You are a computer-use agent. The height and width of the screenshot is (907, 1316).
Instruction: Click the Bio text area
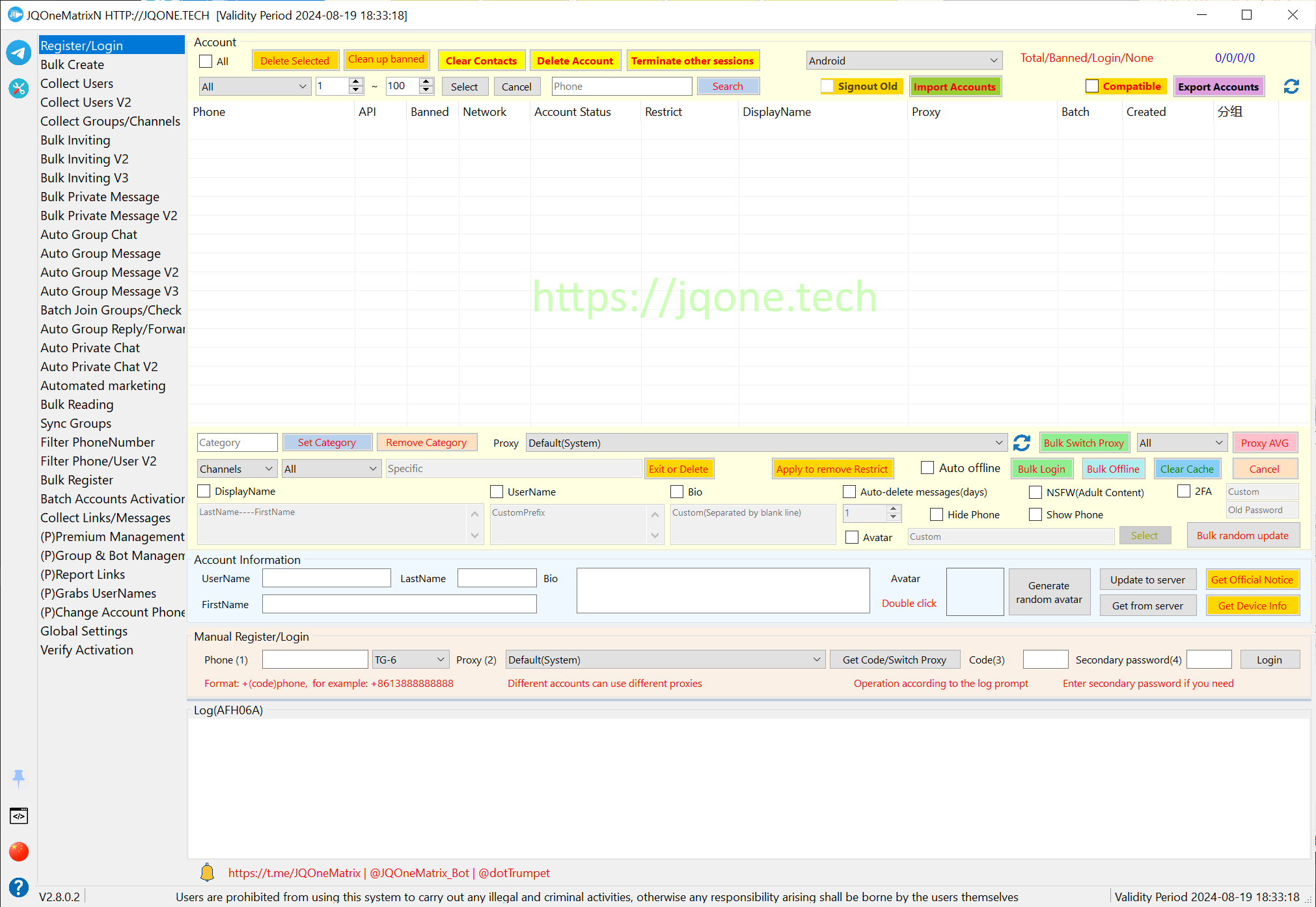(x=723, y=591)
